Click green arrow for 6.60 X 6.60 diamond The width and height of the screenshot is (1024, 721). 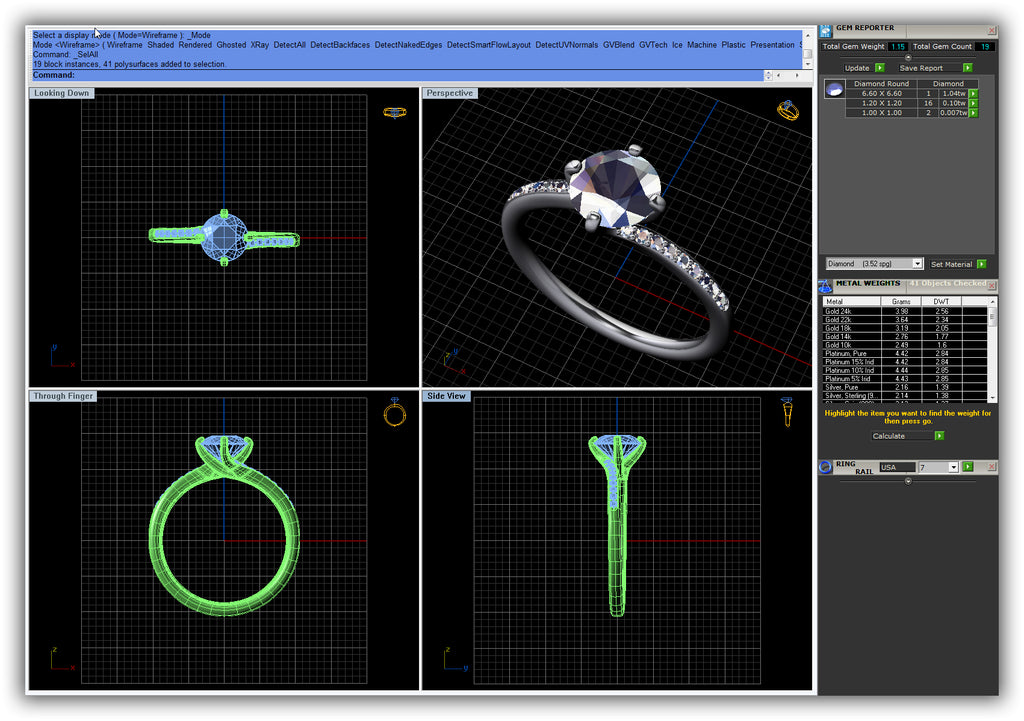coord(973,93)
